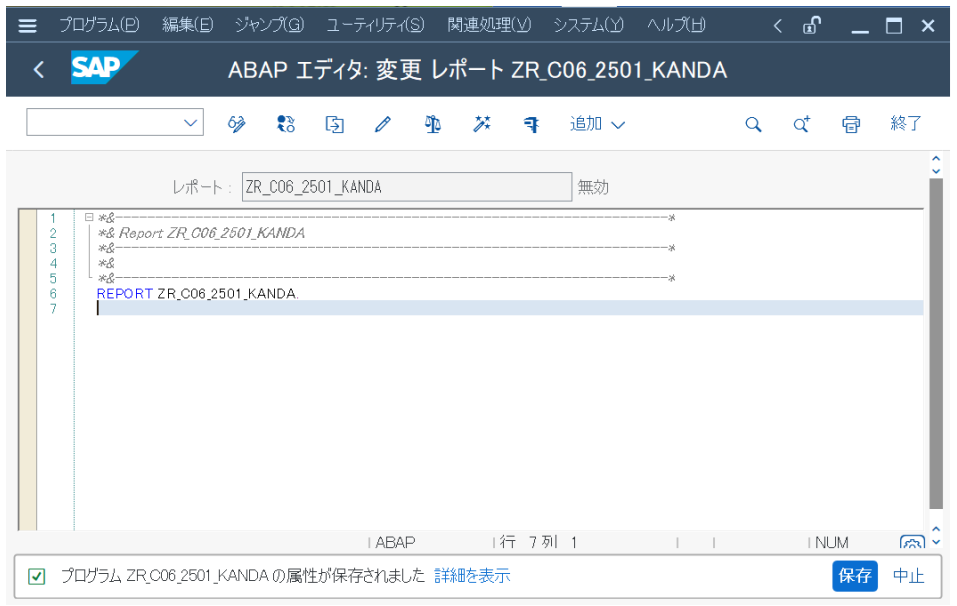
Task: Click bottom-right scroll down arrow
Action: tap(936, 541)
